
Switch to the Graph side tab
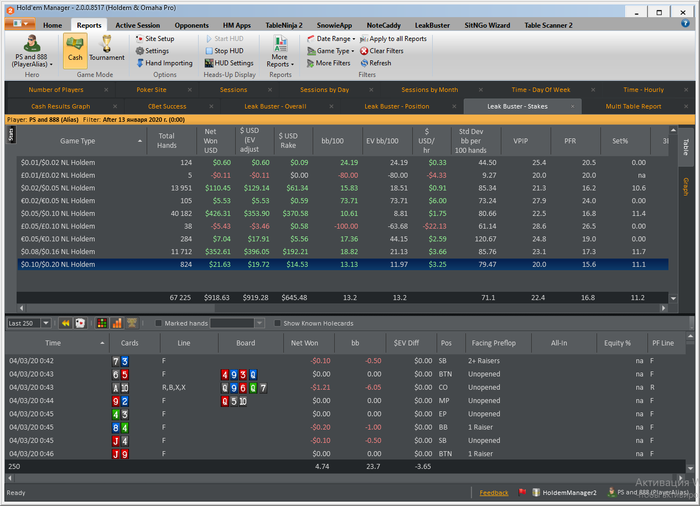pos(686,187)
